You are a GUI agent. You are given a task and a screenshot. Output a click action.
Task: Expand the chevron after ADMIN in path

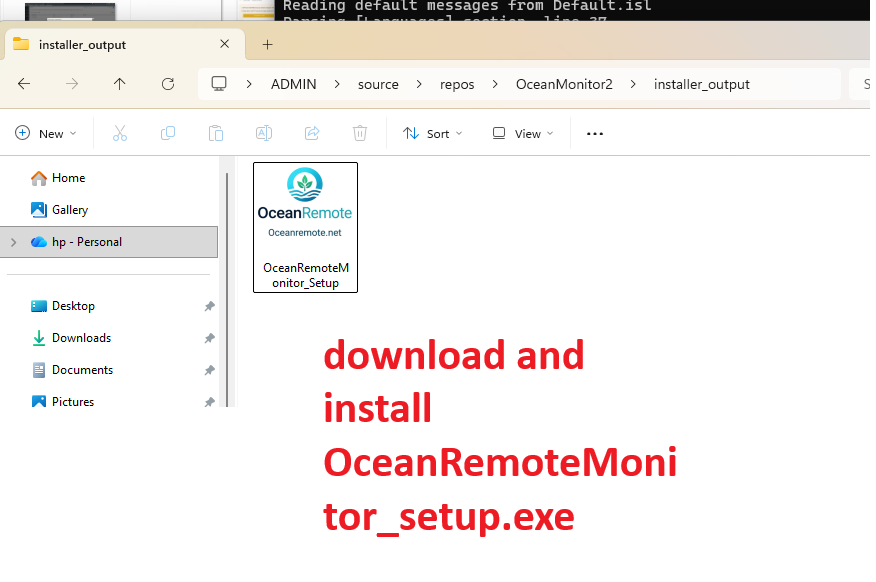coord(337,84)
